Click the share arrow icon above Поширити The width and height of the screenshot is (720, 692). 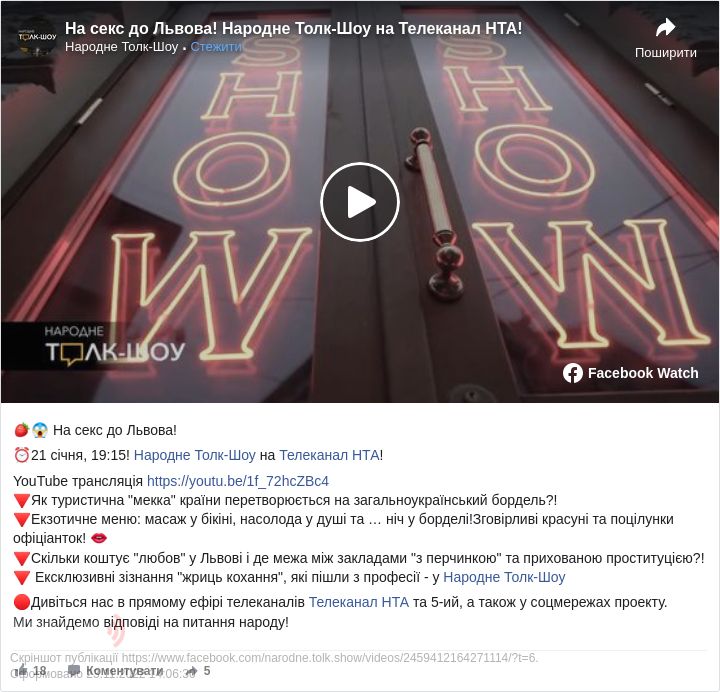point(665,28)
